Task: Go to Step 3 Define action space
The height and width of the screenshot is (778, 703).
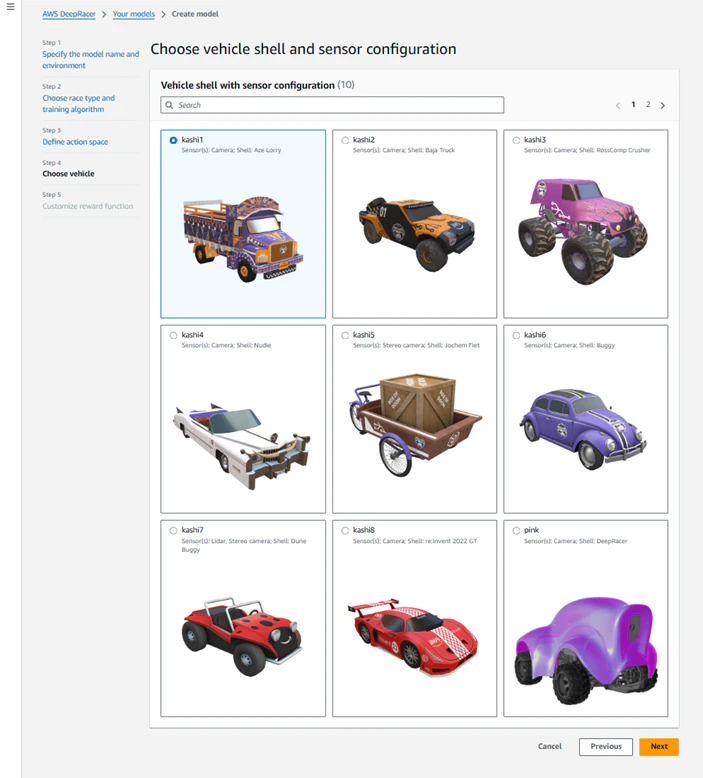Action: coord(75,142)
